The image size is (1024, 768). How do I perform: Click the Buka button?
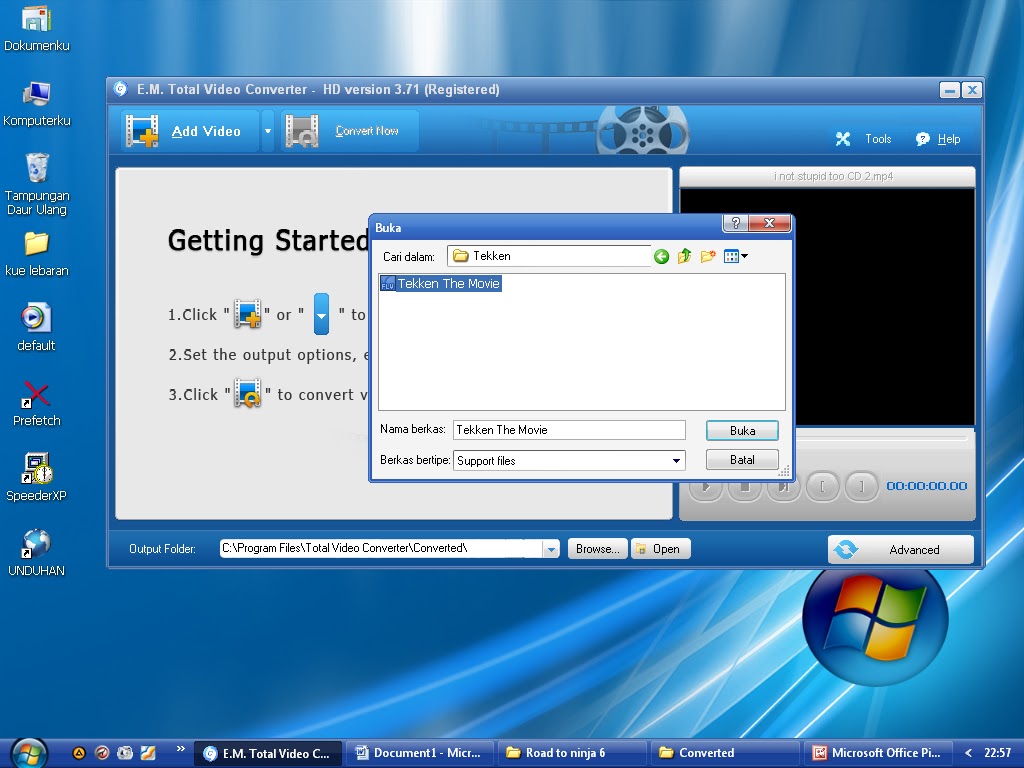click(742, 430)
